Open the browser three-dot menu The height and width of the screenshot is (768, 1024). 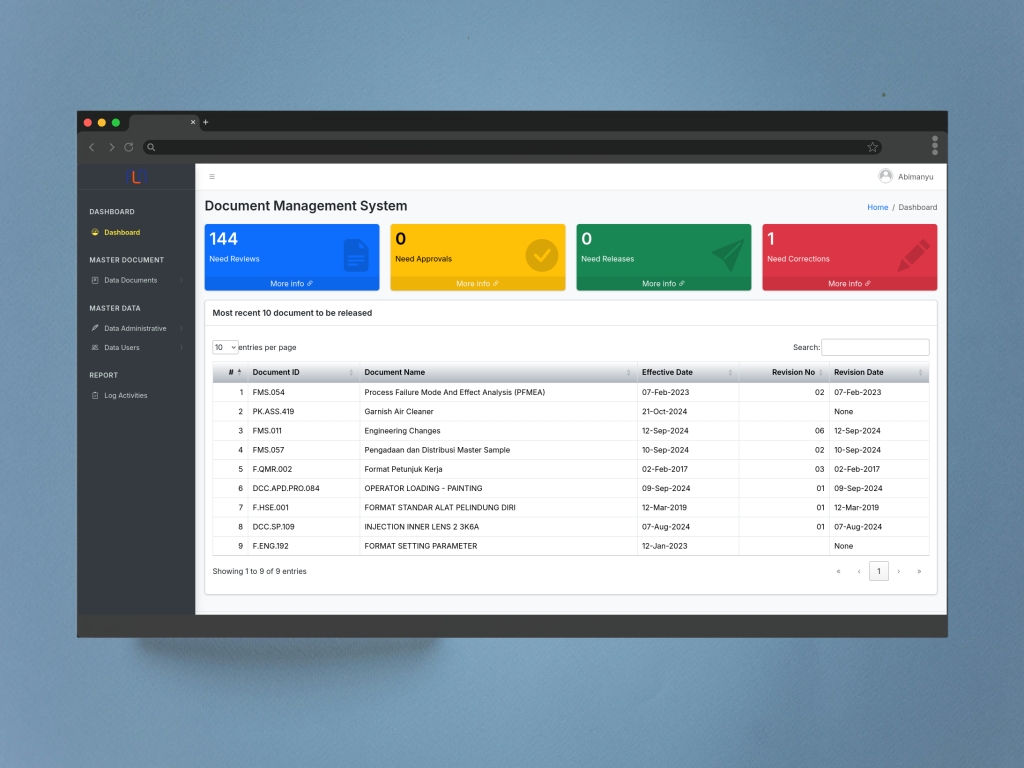935,146
